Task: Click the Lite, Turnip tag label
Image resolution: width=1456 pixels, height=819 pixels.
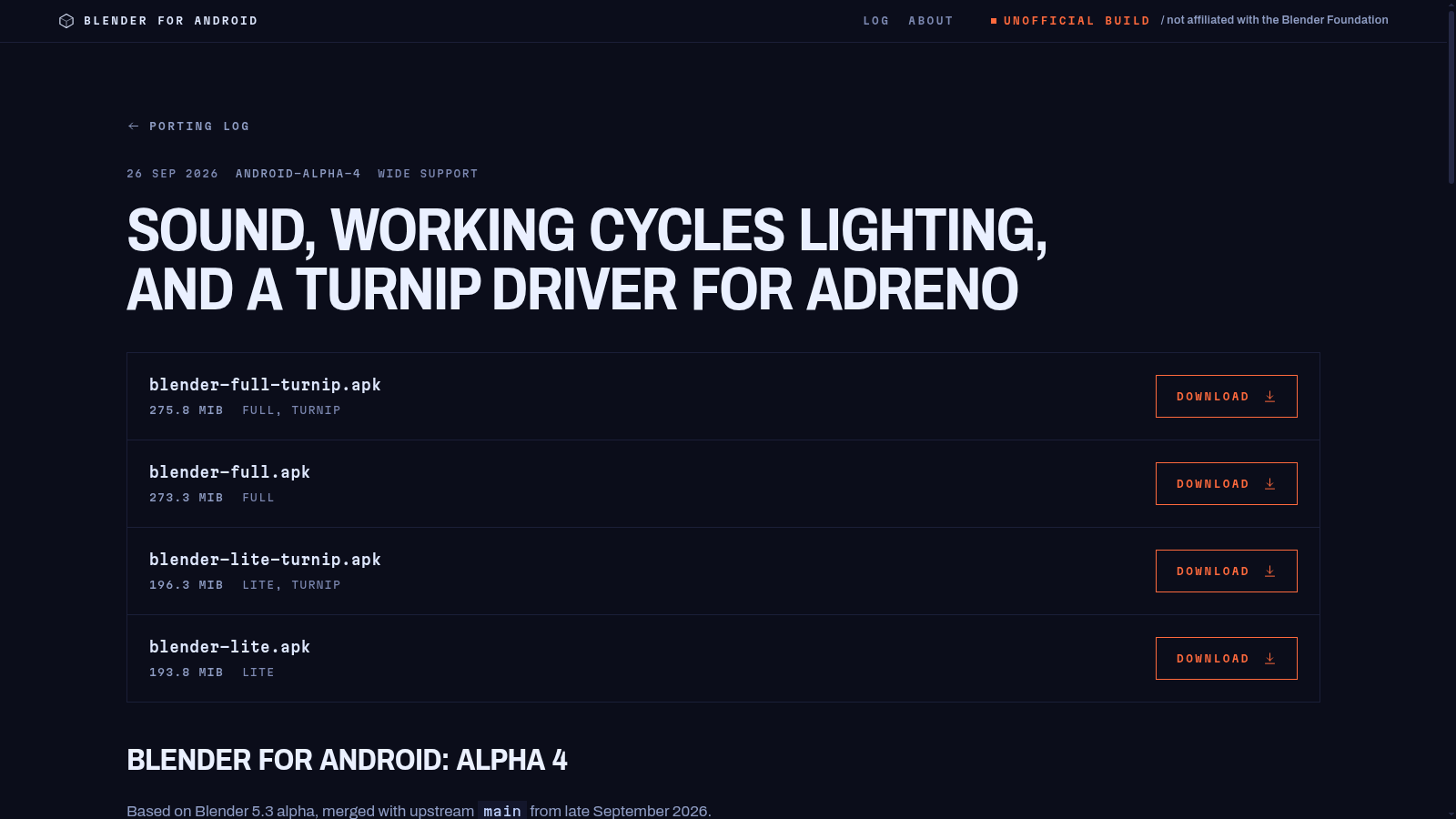Action: (291, 585)
